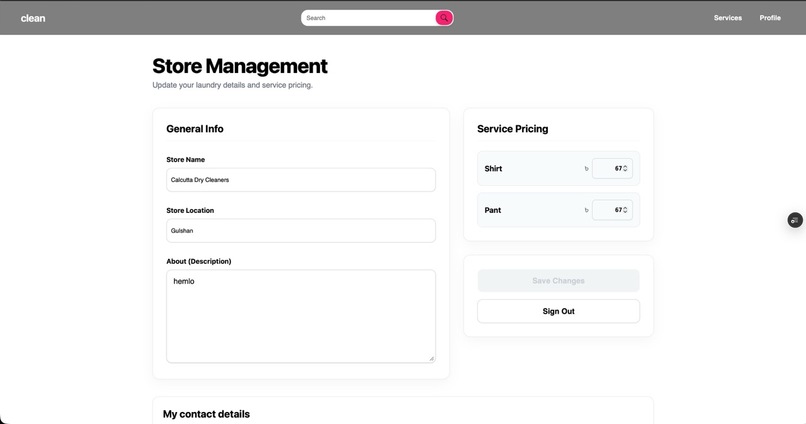Screen dimensions: 806x424
Task: Click into the About description textarea
Action: pyautogui.click(x=301, y=316)
